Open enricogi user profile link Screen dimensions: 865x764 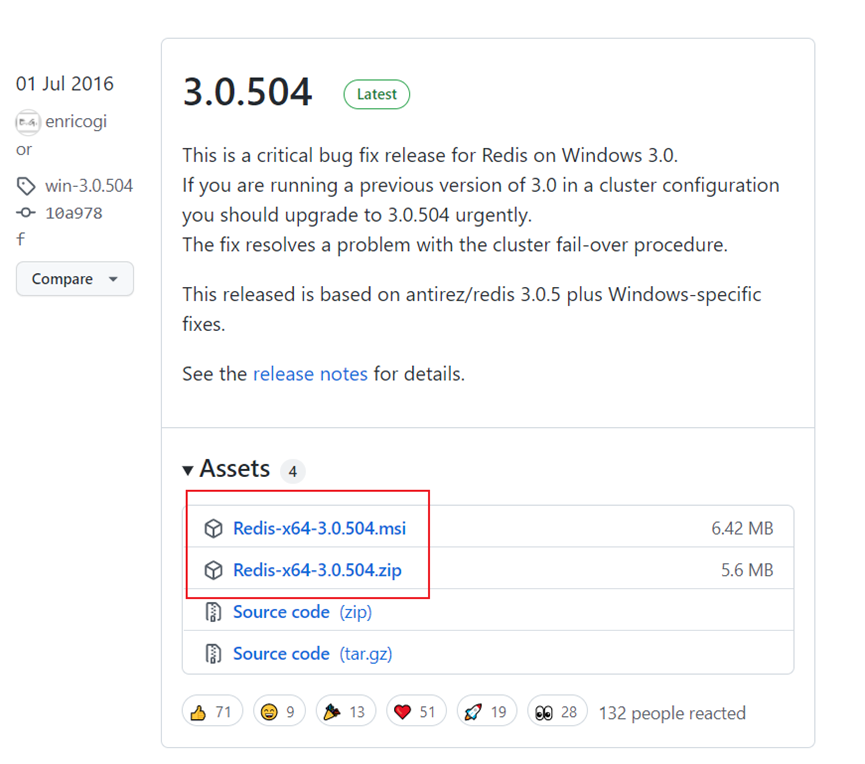[x=76, y=122]
